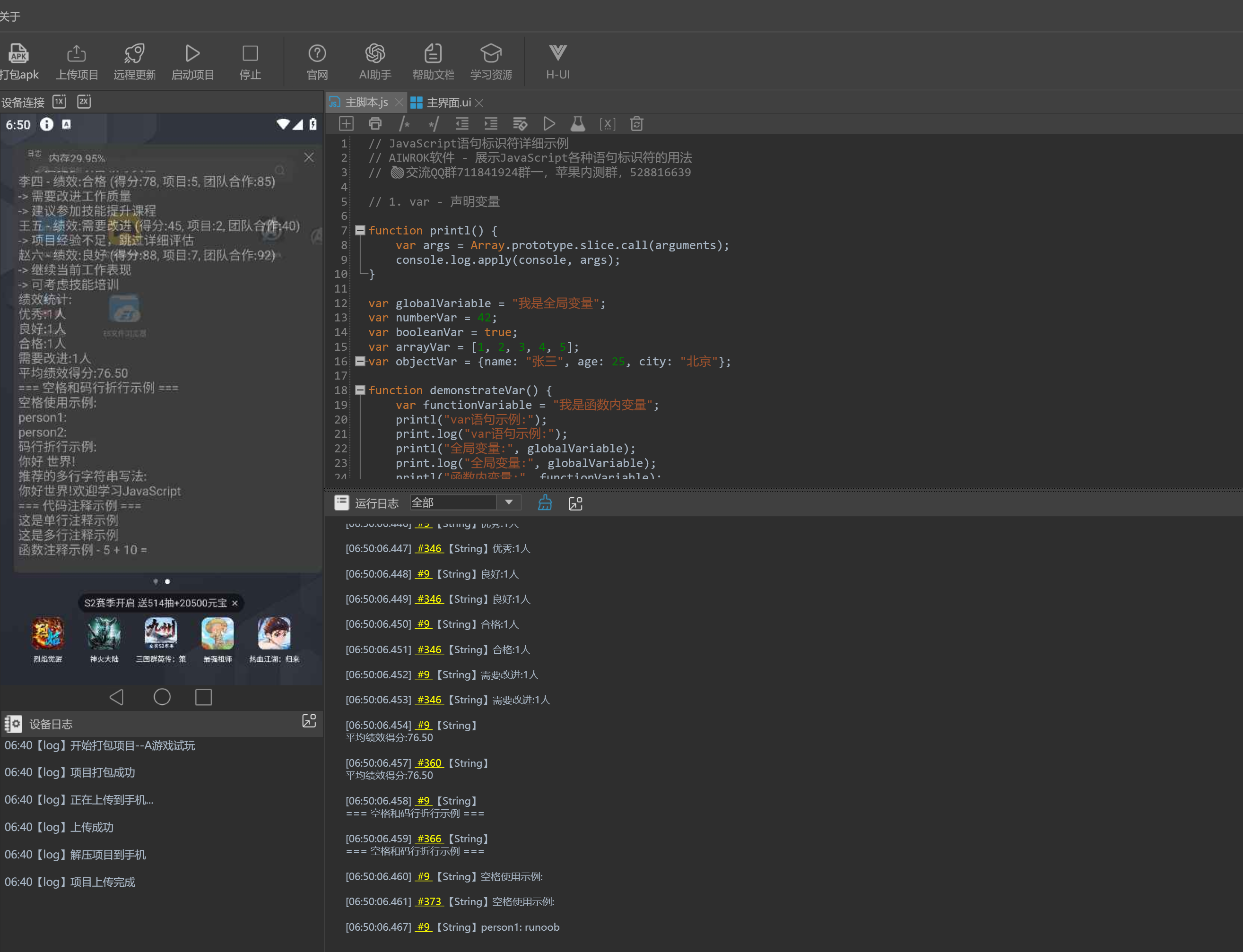
Task: Collapse the demonstrateVar function fold marker
Action: [x=360, y=390]
